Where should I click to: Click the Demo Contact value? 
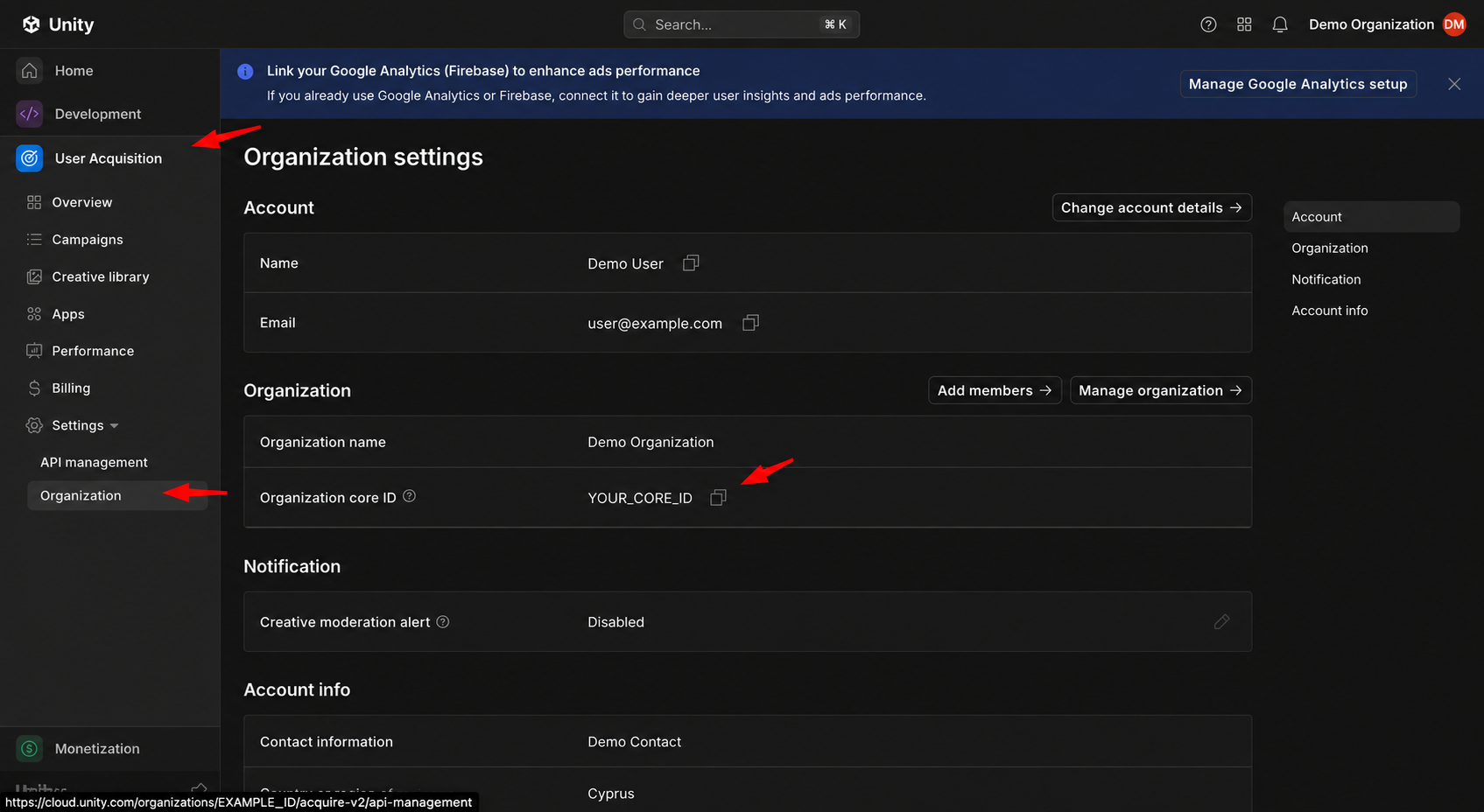[634, 742]
